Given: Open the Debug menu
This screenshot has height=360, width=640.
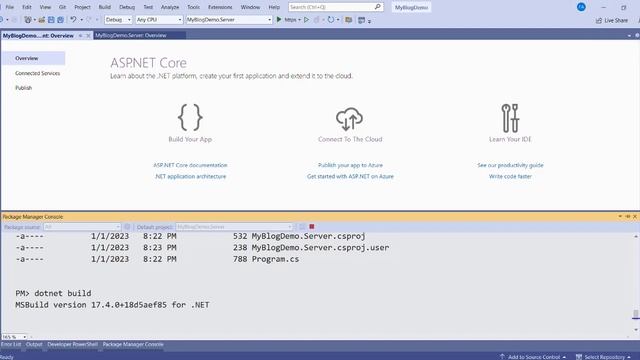Looking at the screenshot, I should [x=127, y=7].
